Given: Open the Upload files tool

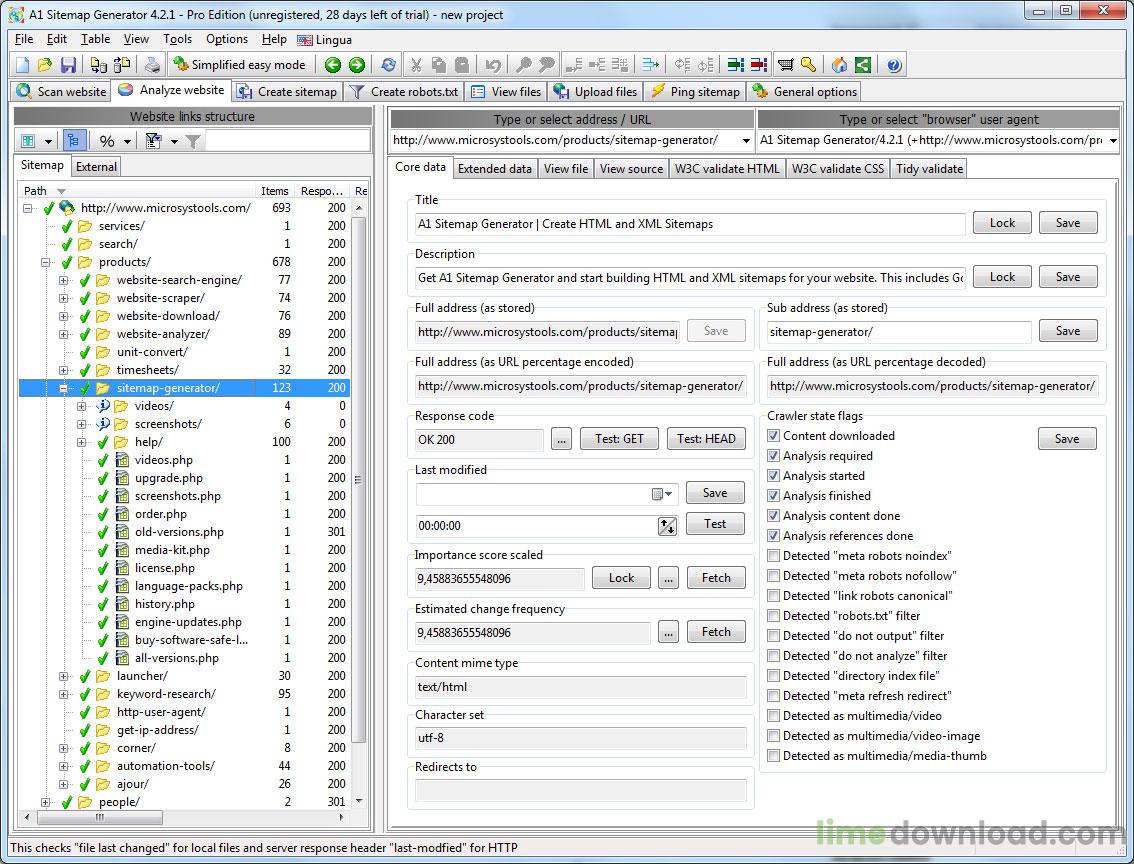Looking at the screenshot, I should pyautogui.click(x=562, y=91).
